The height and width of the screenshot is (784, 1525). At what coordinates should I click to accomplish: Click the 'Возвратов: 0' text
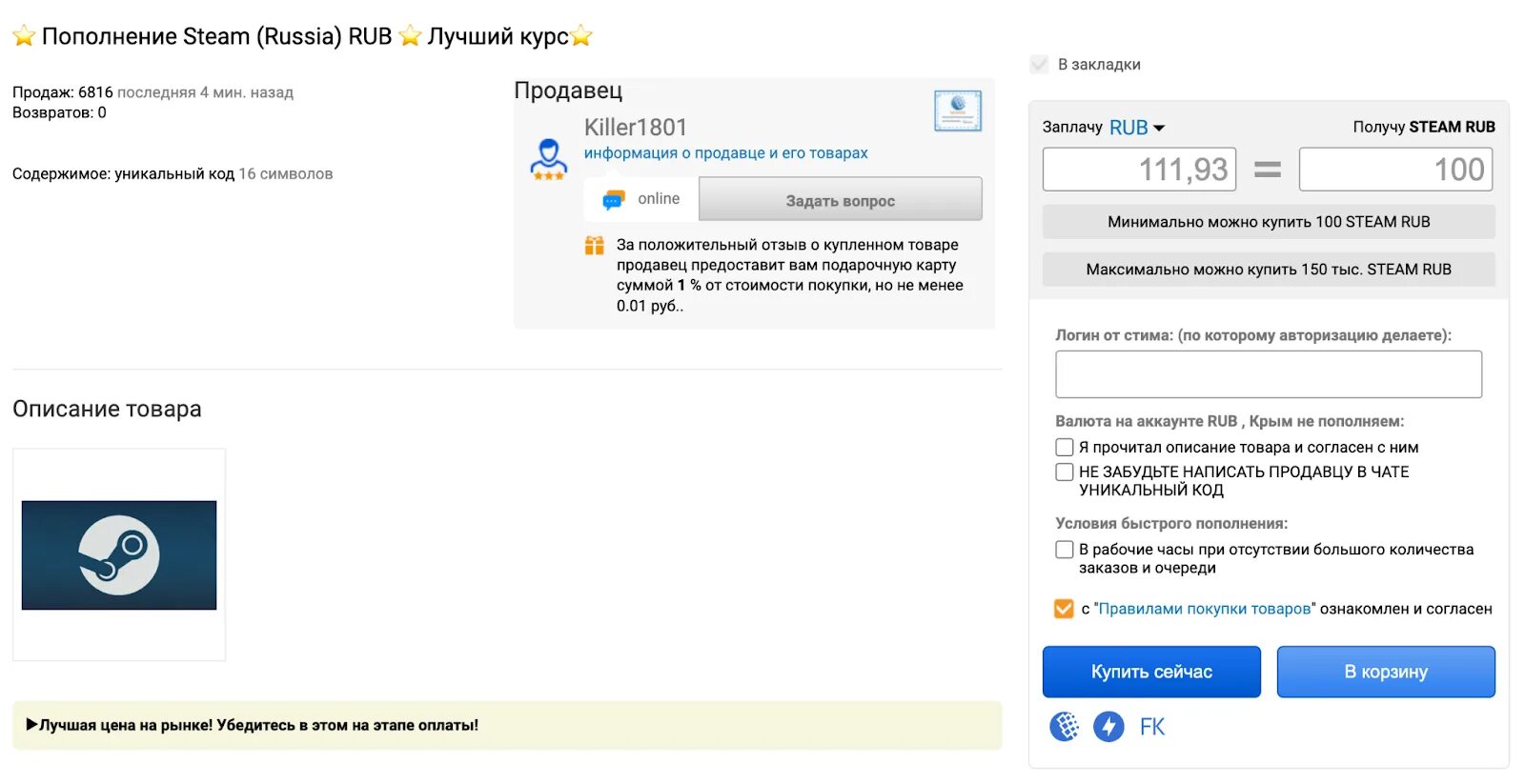[x=59, y=112]
